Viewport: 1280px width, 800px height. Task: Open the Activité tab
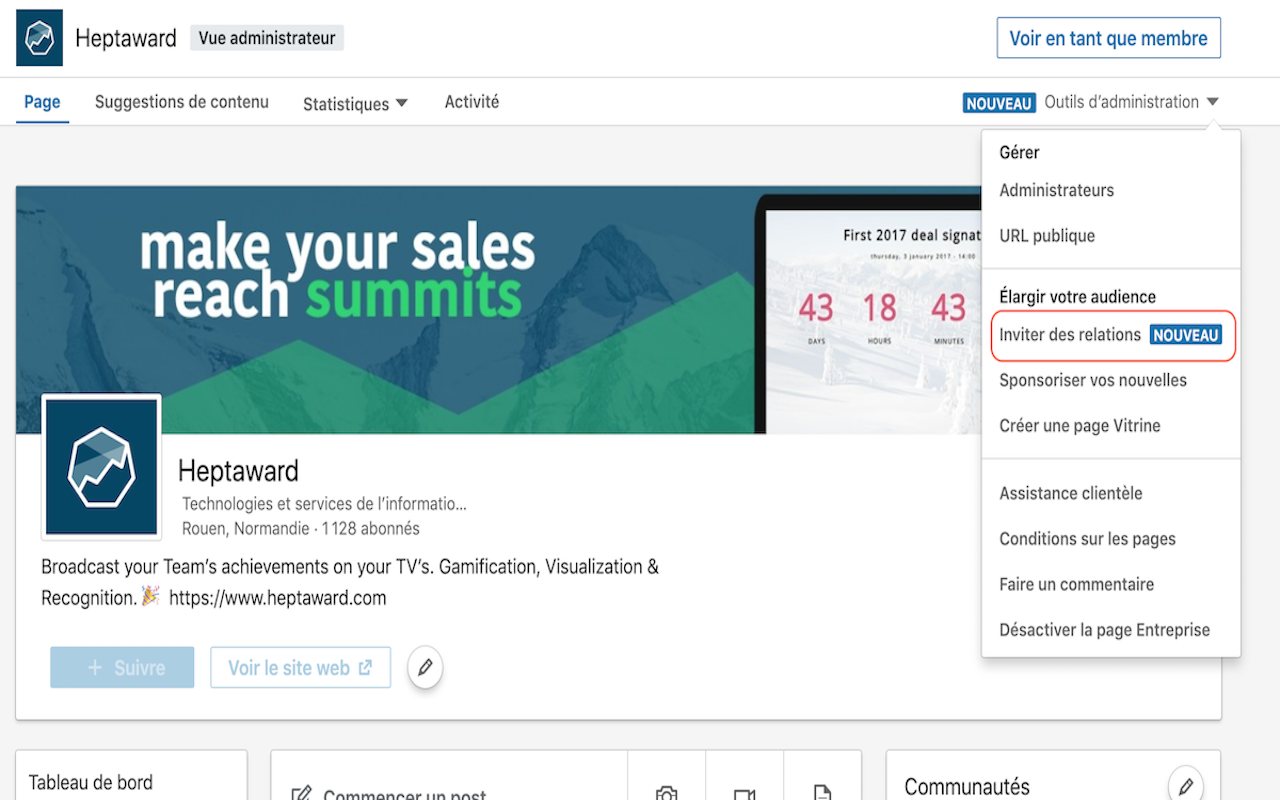tap(471, 102)
